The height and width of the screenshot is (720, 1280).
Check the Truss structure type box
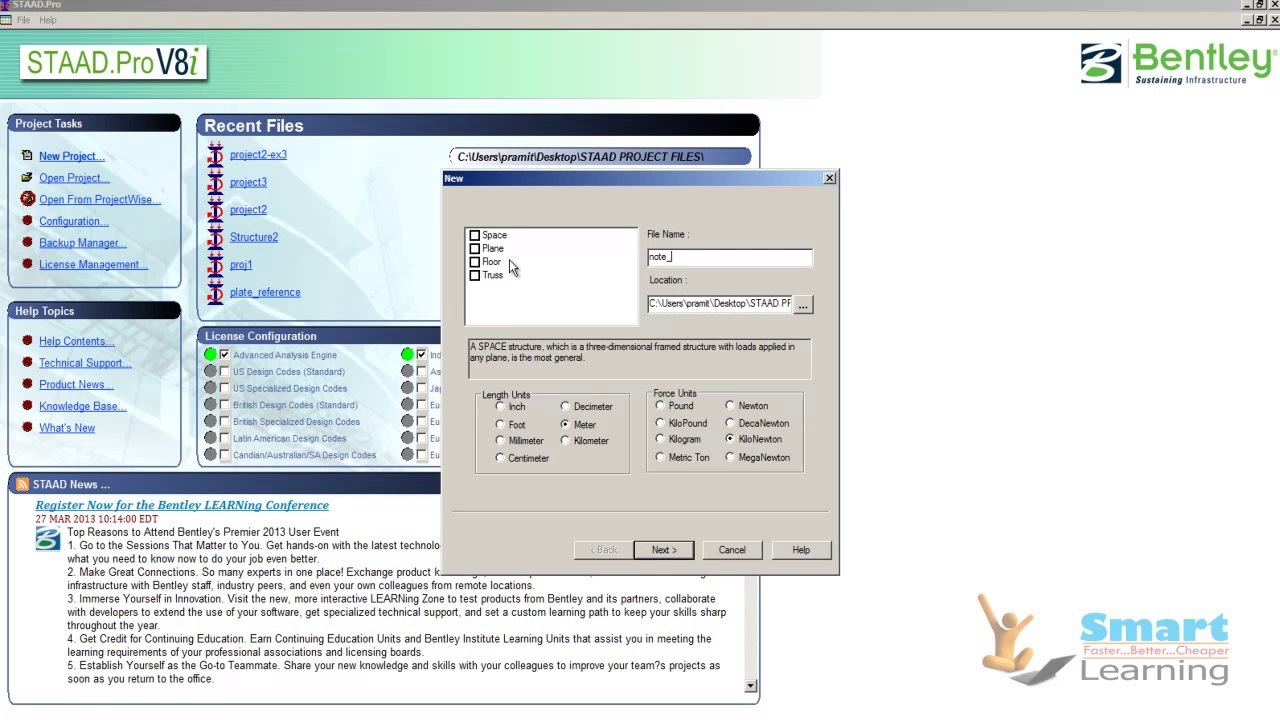[475, 275]
